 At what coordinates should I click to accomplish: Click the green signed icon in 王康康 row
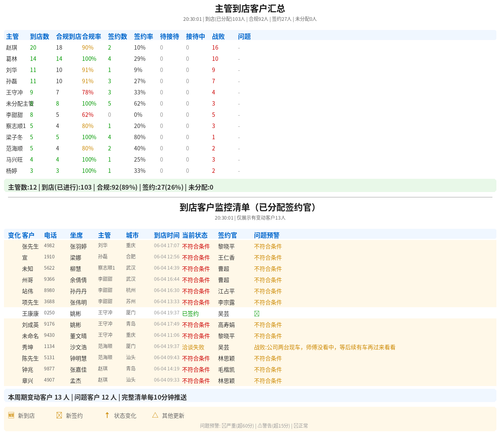257,313
